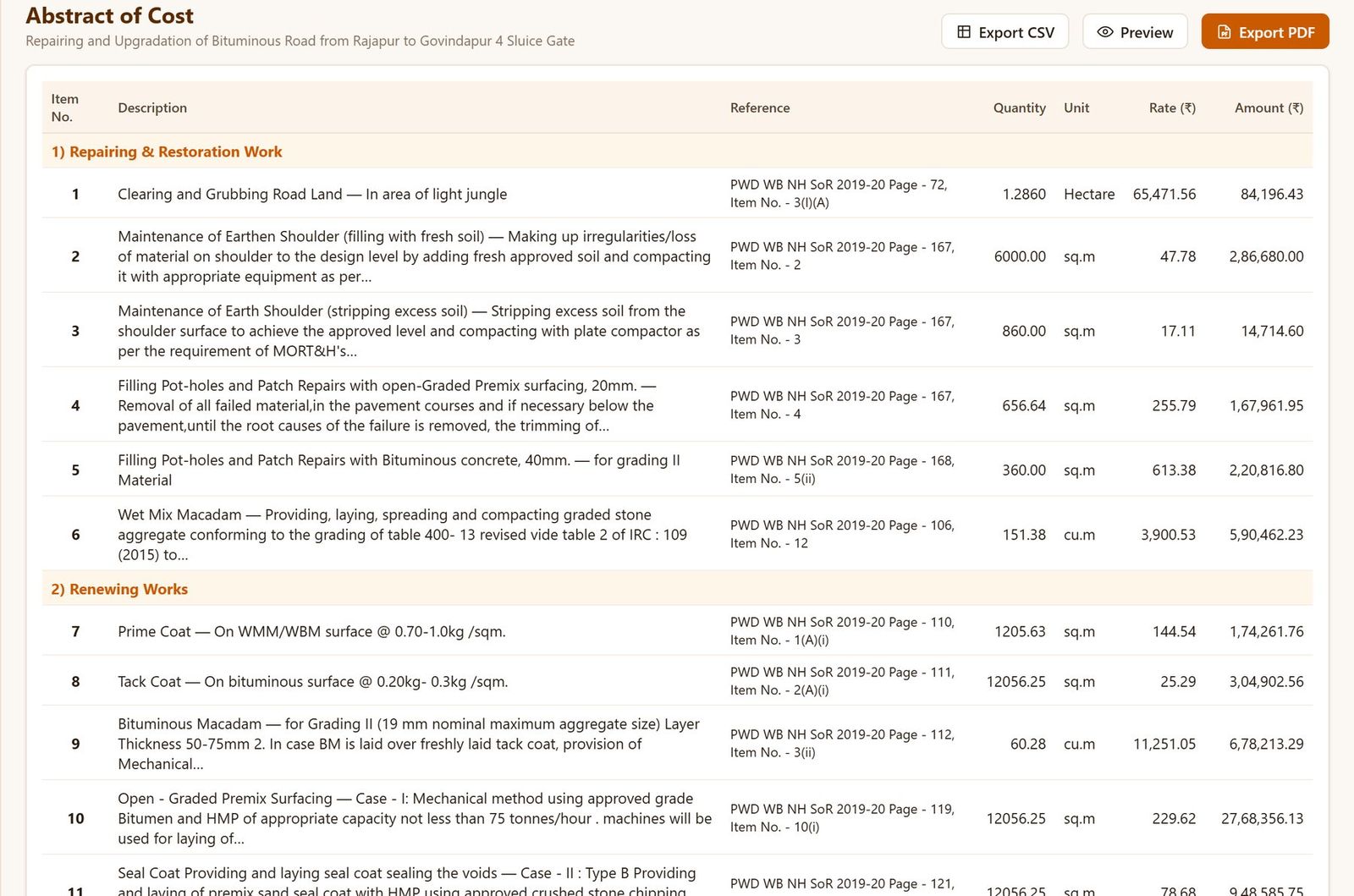The width and height of the screenshot is (1354, 896).
Task: Select amount 84,196.43
Action: pyautogui.click(x=1272, y=194)
